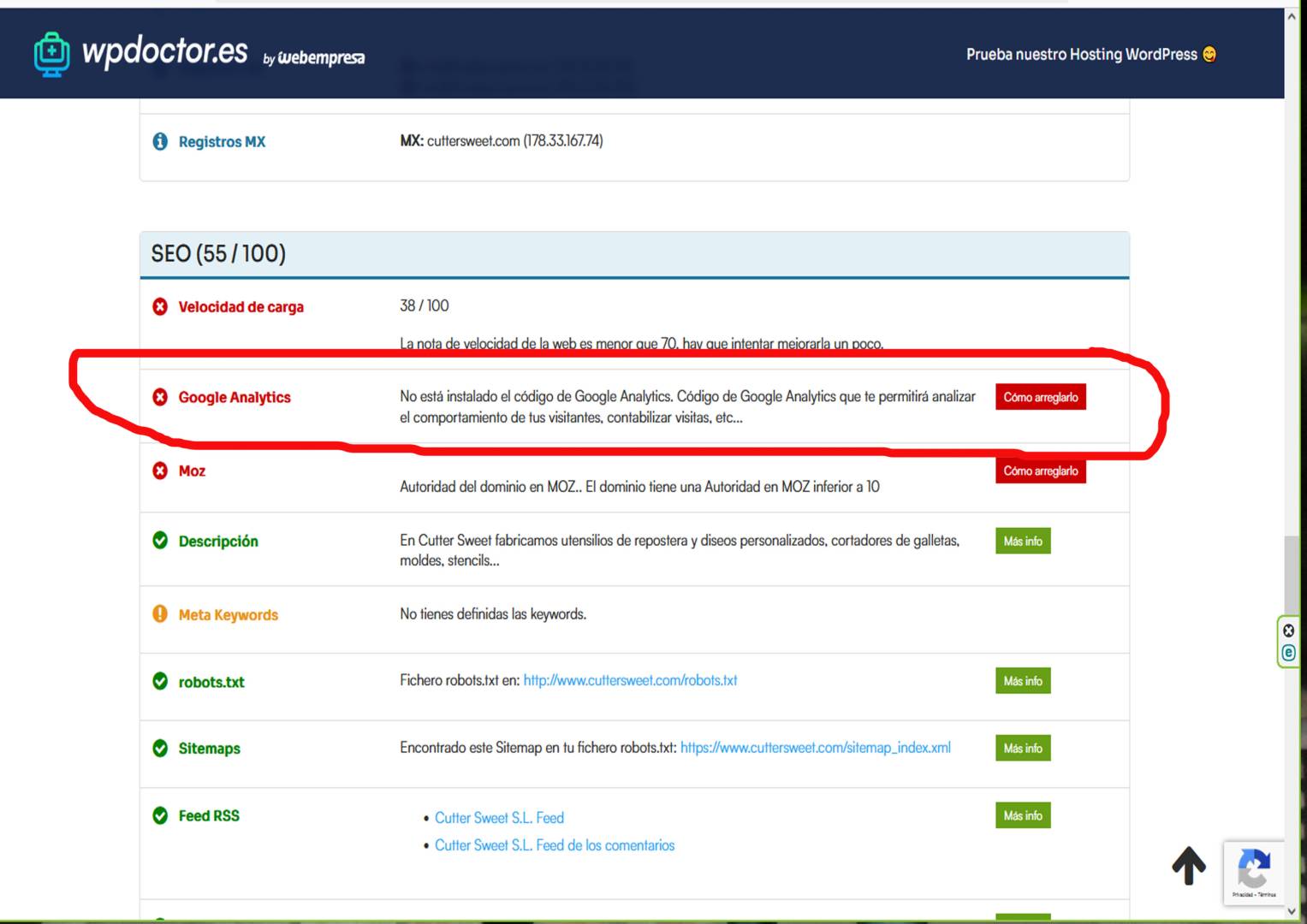The height and width of the screenshot is (924, 1307).
Task: Click the robots.txt label
Action: point(211,682)
